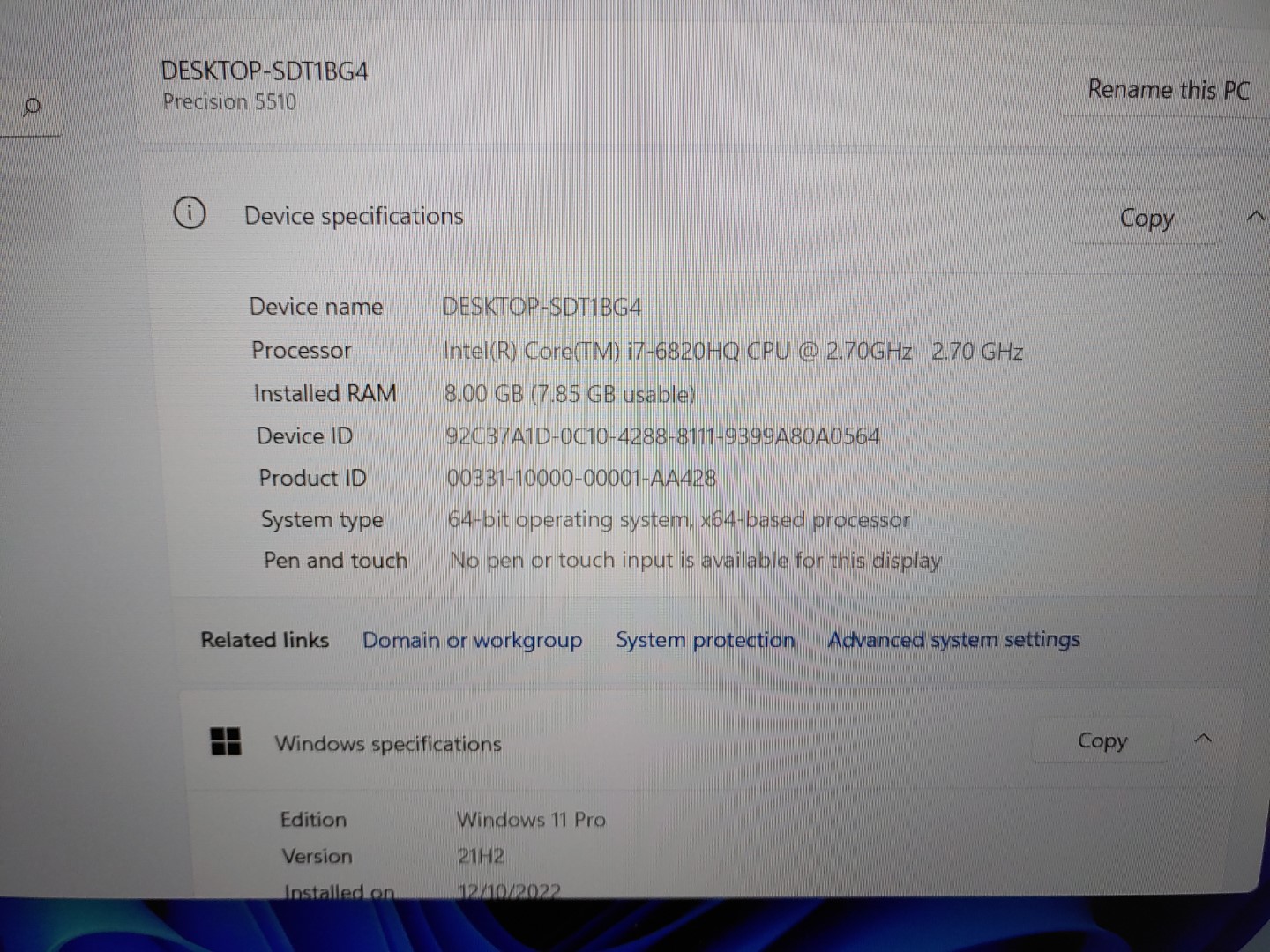Screen dimensions: 1270x952
Task: Select the Processor label
Action: pos(302,351)
